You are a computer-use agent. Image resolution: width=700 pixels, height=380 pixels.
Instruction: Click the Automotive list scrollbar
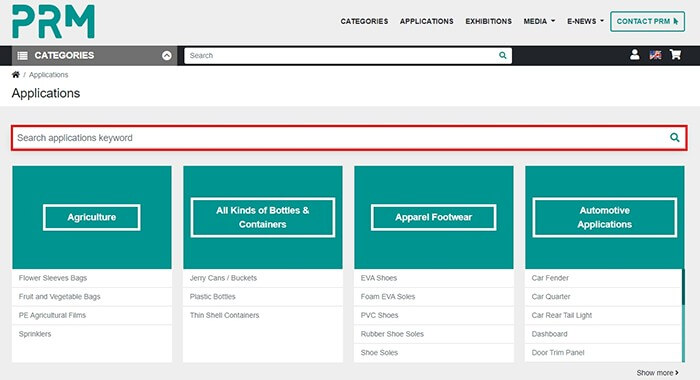683,315
